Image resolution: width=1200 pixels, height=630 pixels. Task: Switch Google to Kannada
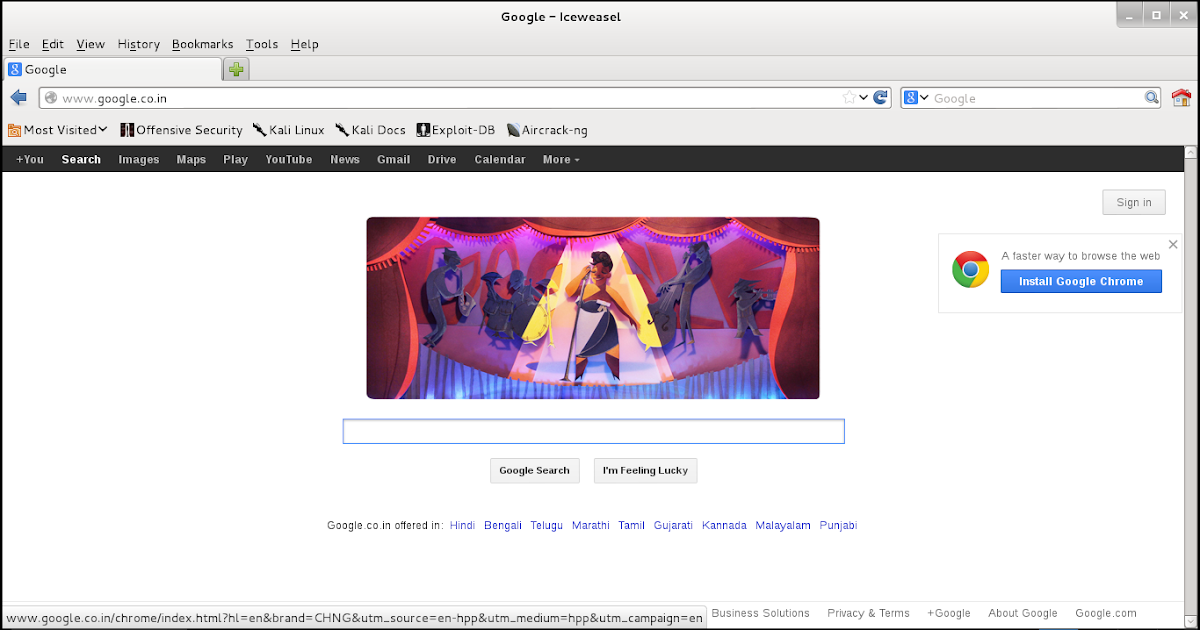(x=724, y=525)
